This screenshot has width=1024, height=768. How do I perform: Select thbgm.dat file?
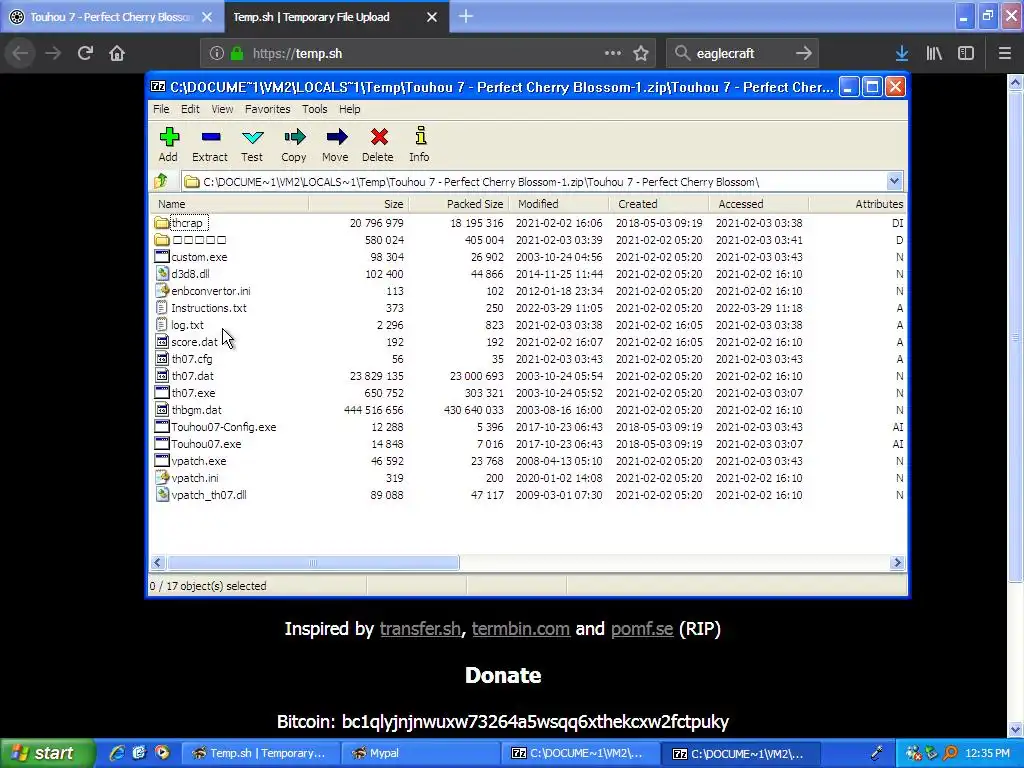point(196,409)
